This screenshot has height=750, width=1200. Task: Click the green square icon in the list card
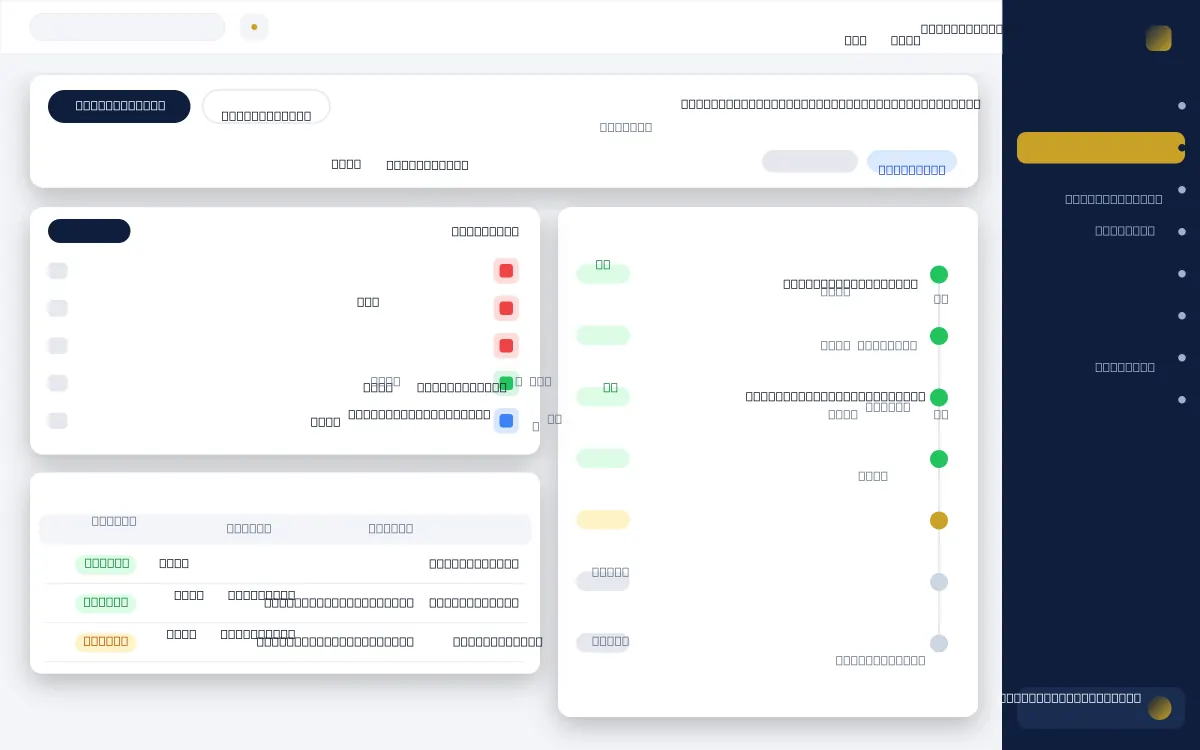coord(506,383)
